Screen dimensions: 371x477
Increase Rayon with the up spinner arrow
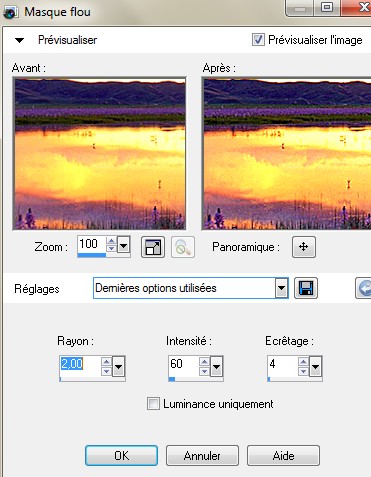[x=106, y=362]
